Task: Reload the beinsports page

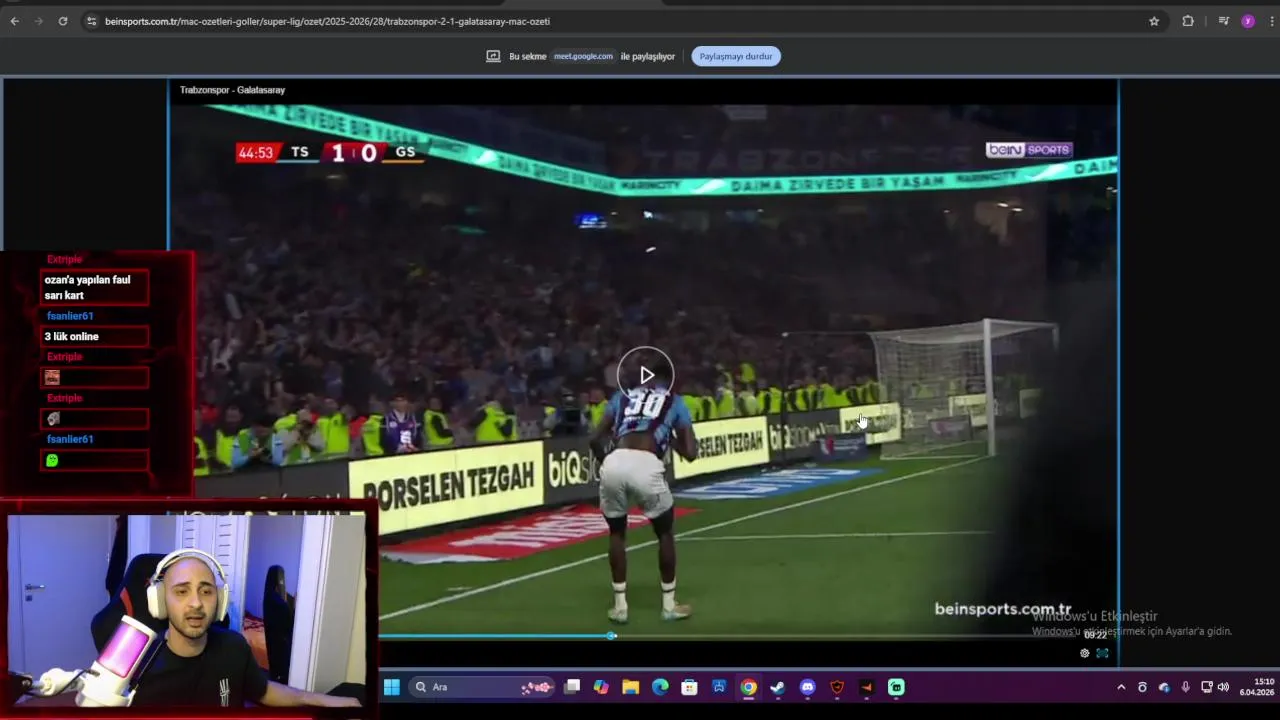Action: (62, 21)
